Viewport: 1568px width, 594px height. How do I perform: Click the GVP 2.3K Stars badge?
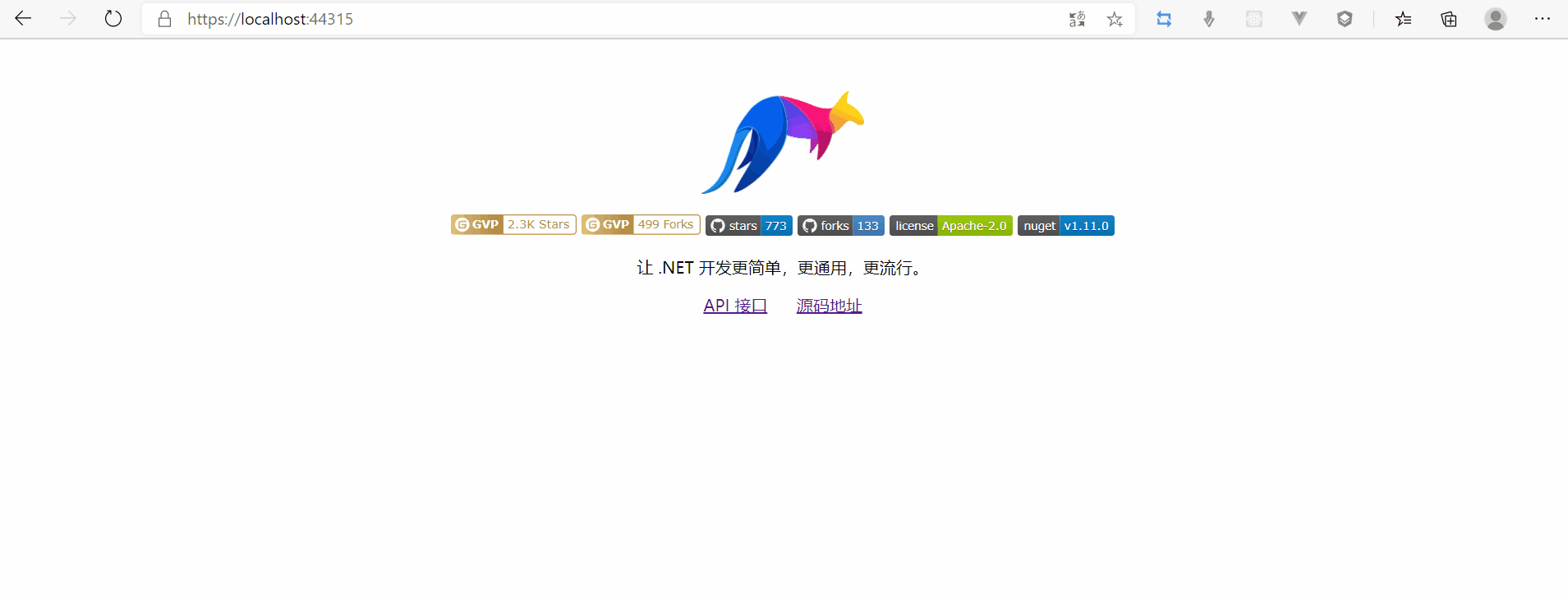tap(513, 225)
